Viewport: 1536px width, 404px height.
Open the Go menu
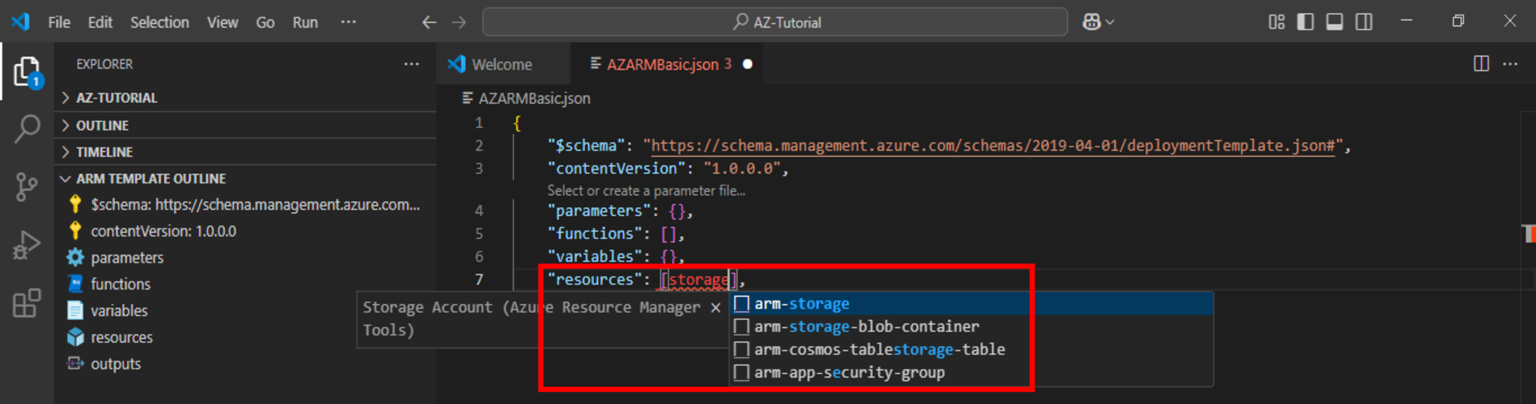[265, 22]
